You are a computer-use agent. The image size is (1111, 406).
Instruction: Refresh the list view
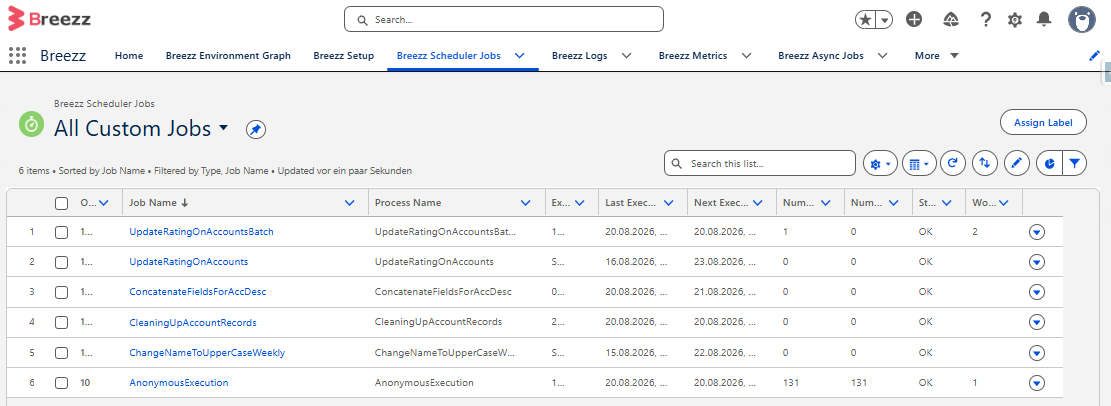[954, 164]
